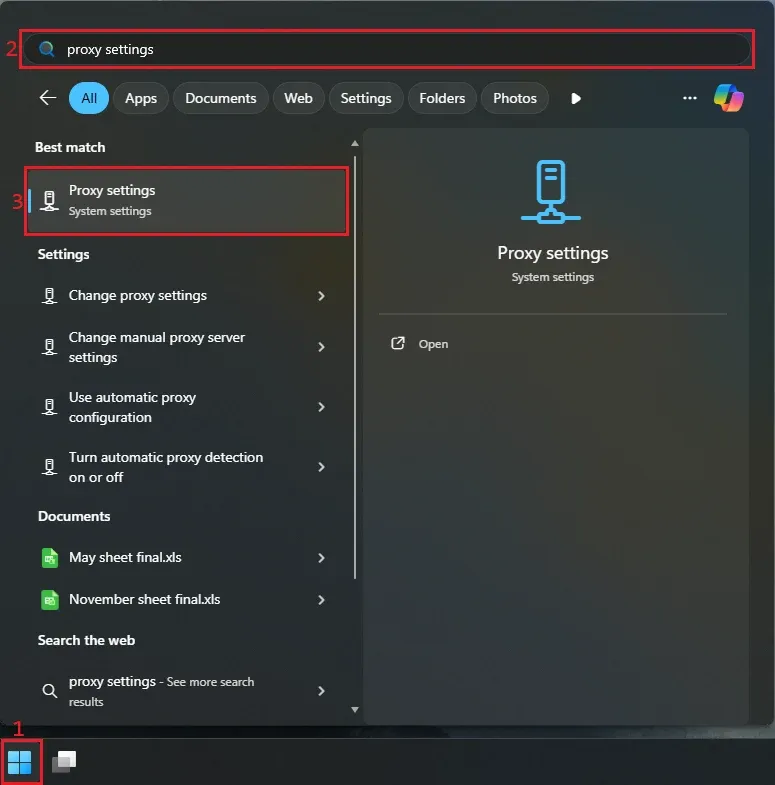
Task: Click the play arrow to show more filters
Action: click(575, 98)
